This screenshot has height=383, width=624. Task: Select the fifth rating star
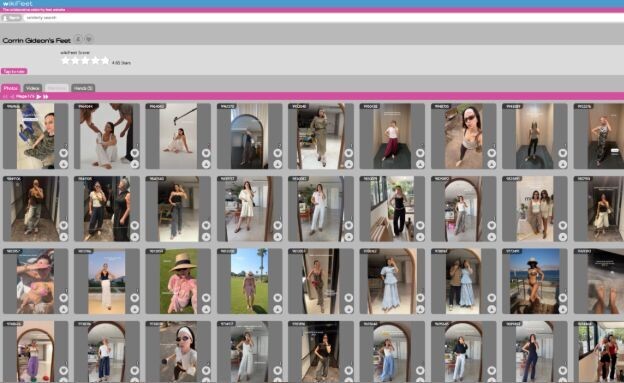(x=105, y=61)
